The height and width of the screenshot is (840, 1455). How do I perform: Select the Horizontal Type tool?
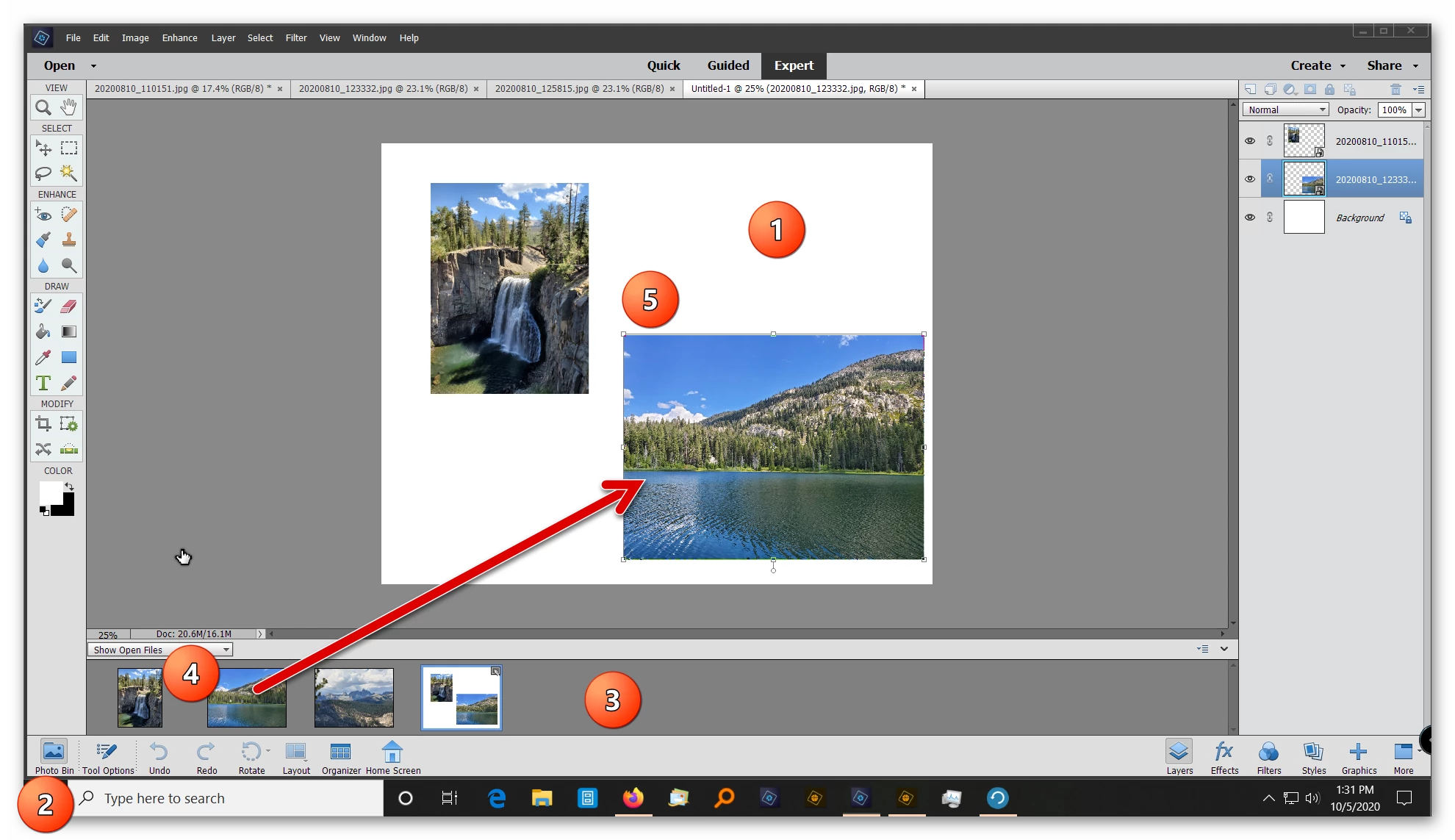click(x=43, y=383)
